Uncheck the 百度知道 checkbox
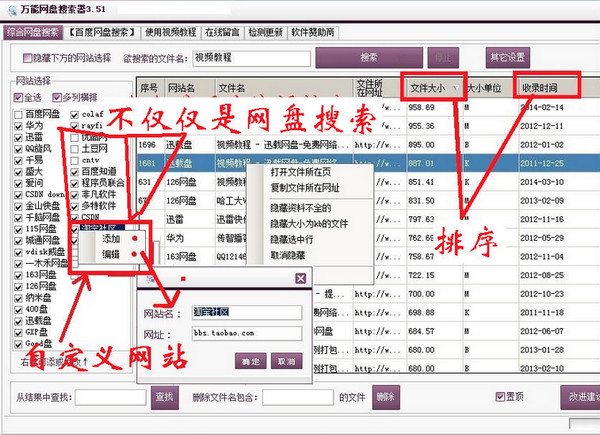Screen dimensions: 600x435 pos(75,172)
